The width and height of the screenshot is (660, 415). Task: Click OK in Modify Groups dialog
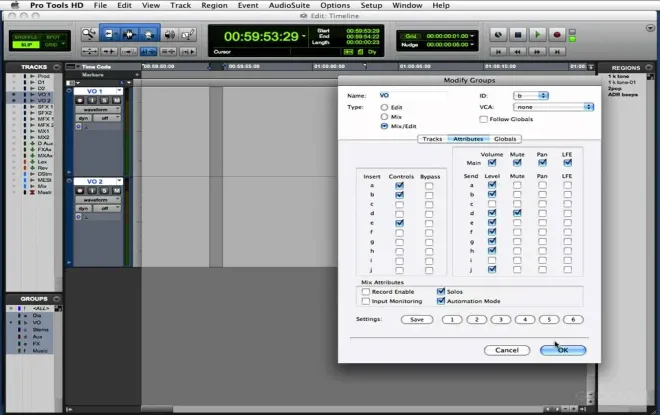tap(563, 350)
